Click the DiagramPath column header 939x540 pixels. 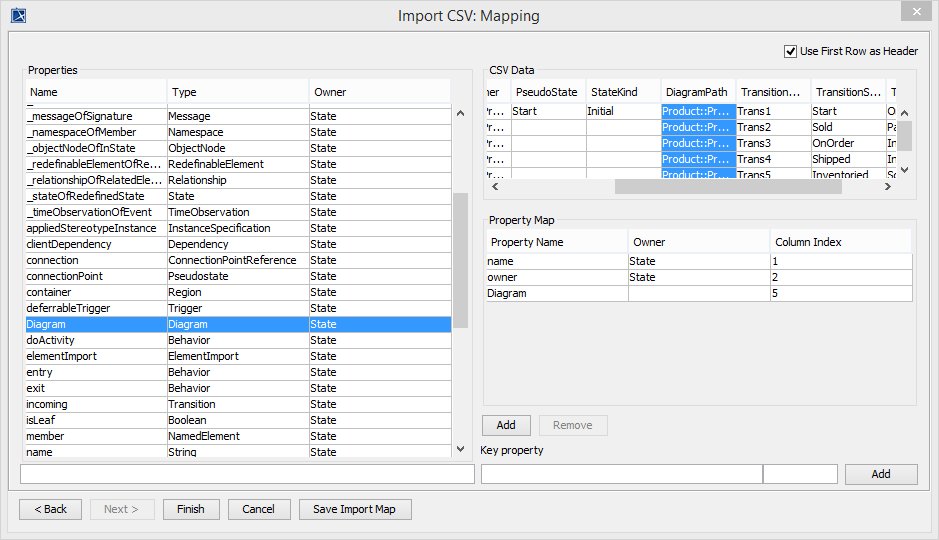pyautogui.click(x=697, y=92)
